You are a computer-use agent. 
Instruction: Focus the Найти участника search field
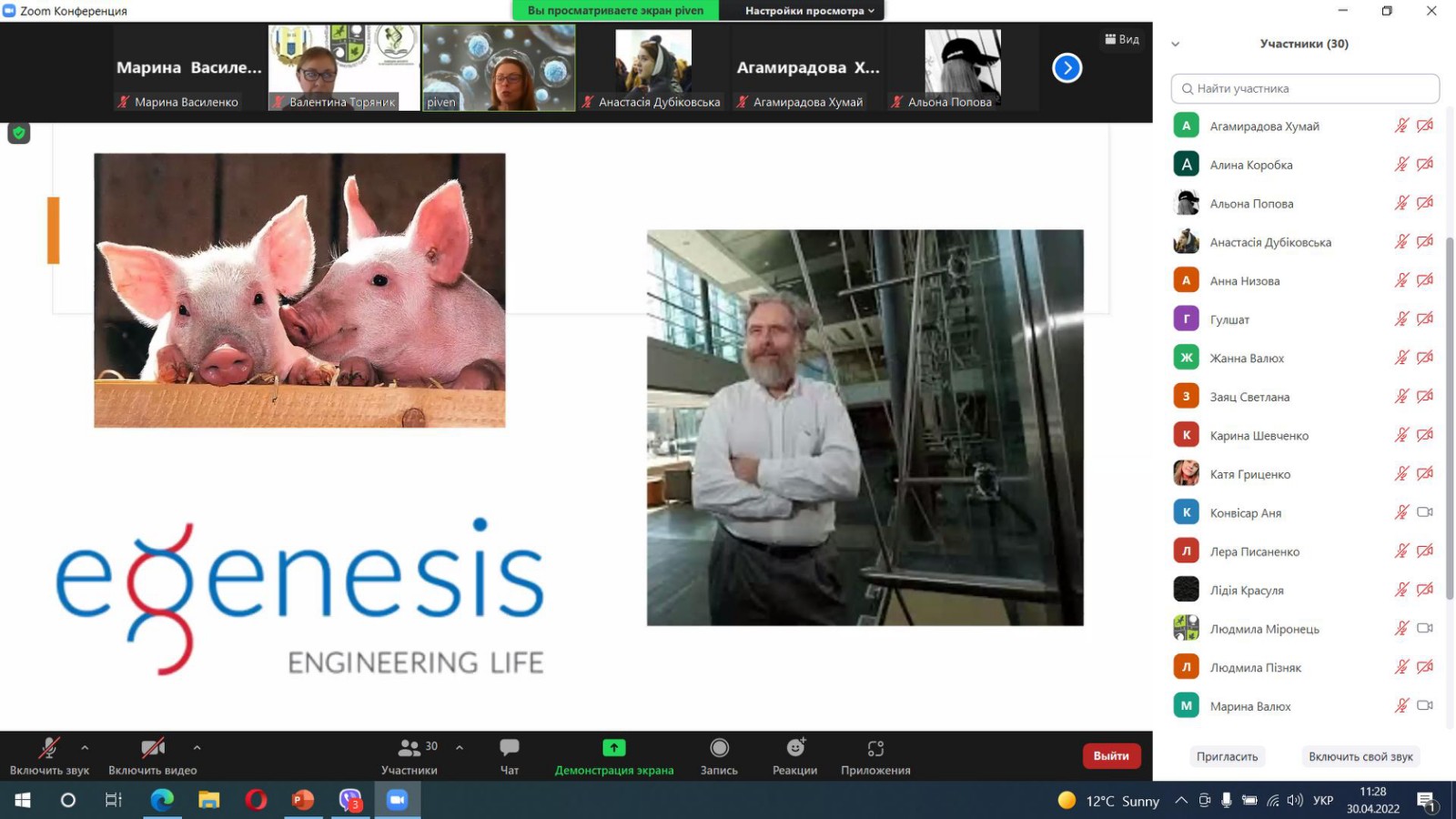point(1305,88)
